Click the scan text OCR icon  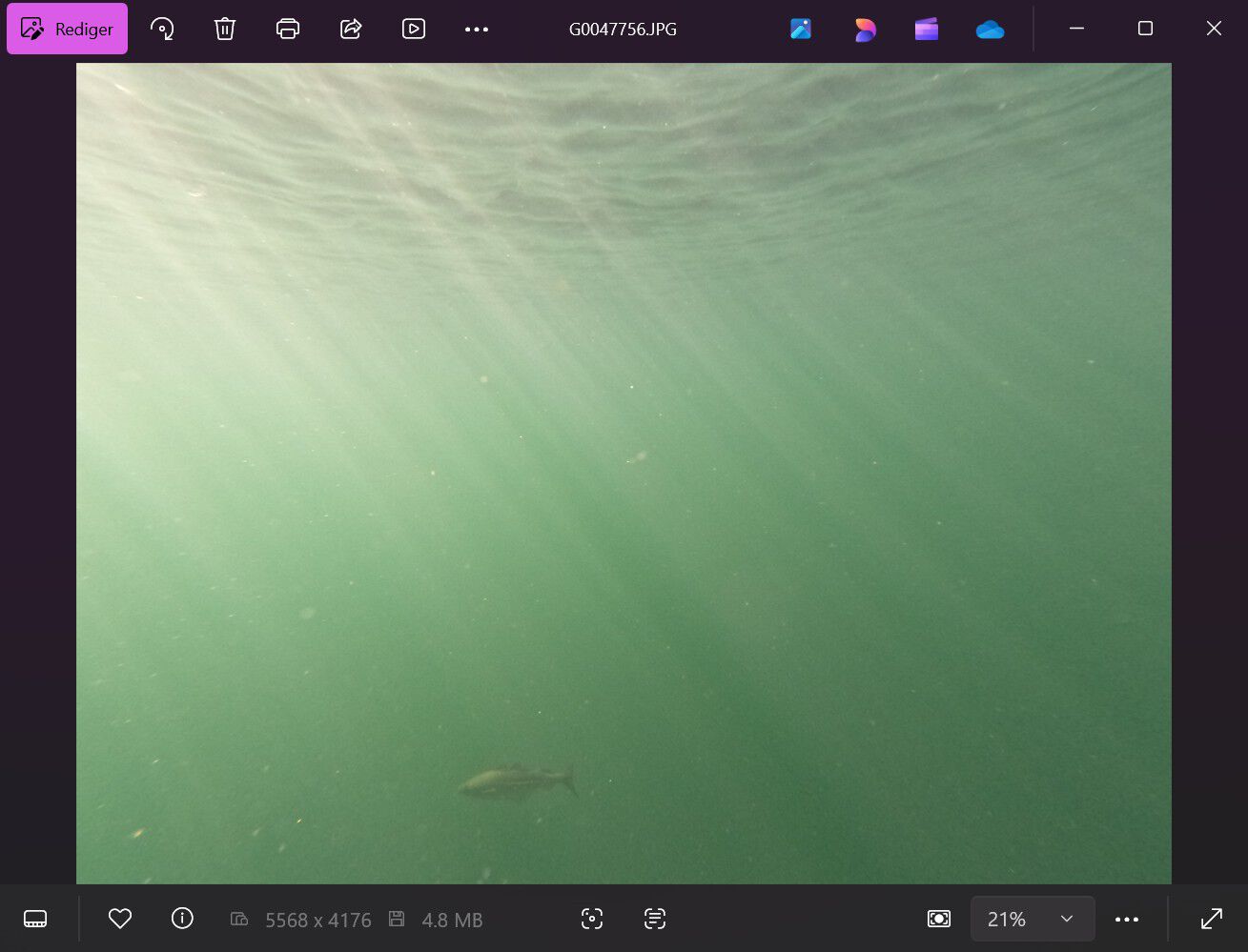point(655,919)
